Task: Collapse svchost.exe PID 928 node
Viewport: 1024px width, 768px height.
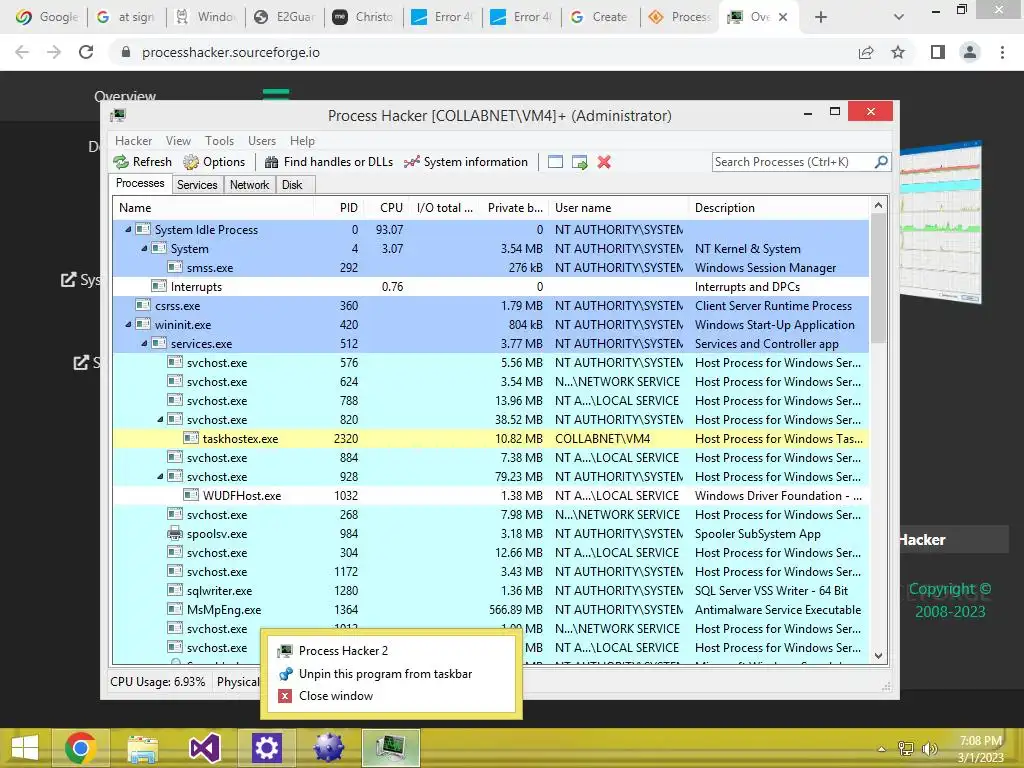Action: click(x=160, y=477)
